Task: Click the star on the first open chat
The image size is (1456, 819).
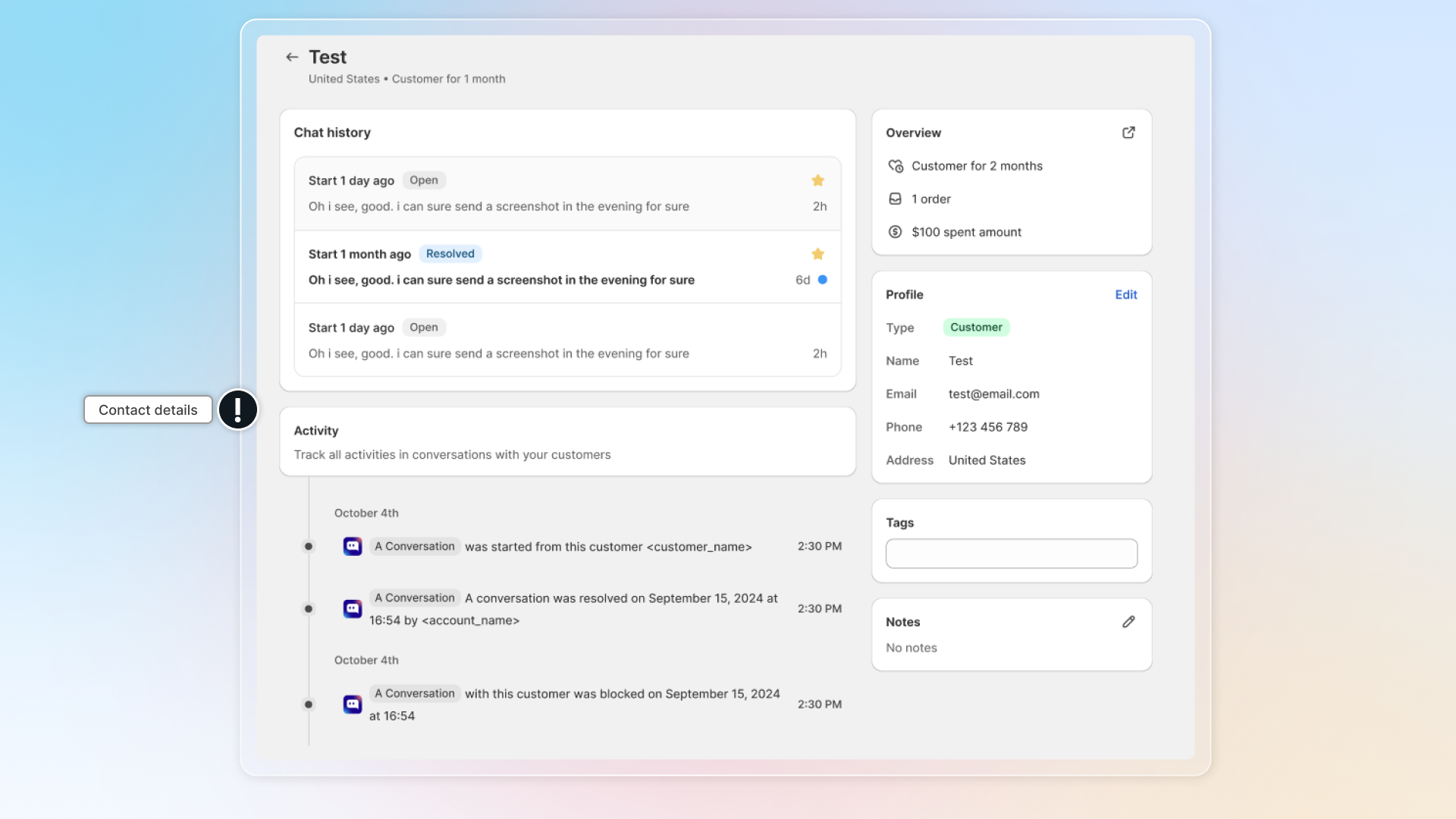Action: click(817, 180)
